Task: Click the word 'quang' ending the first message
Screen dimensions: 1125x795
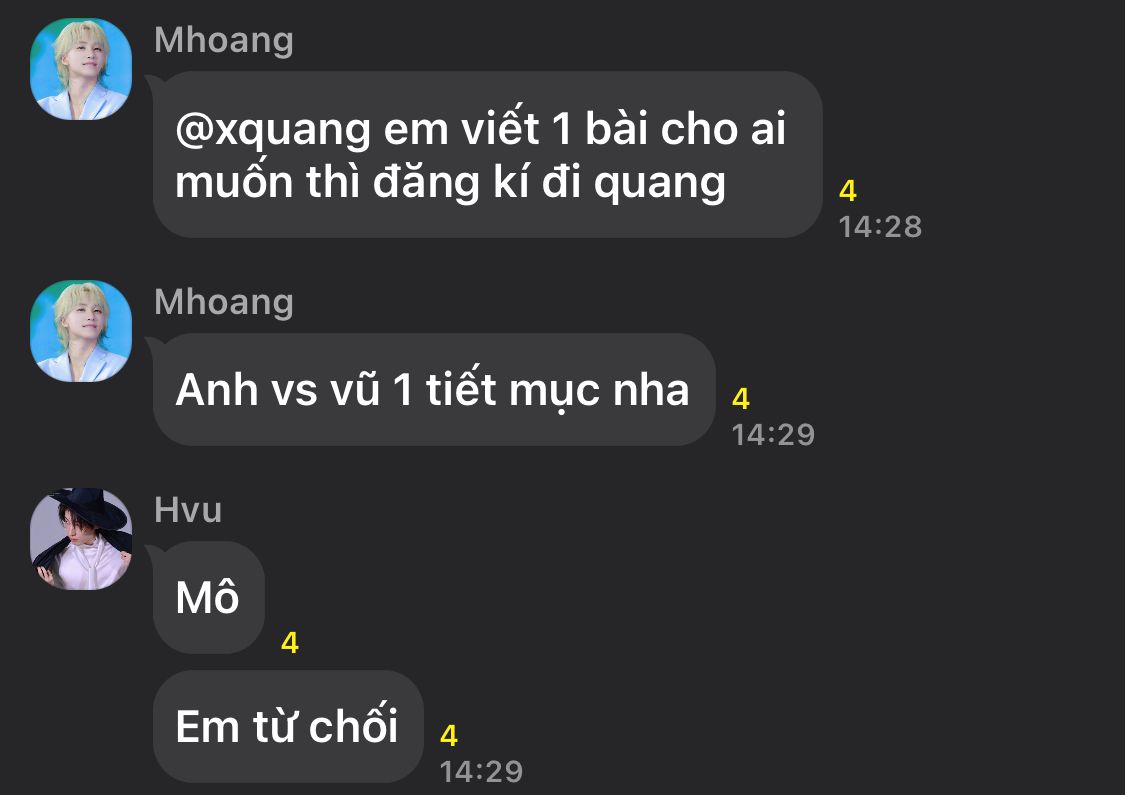Action: [x=660, y=184]
